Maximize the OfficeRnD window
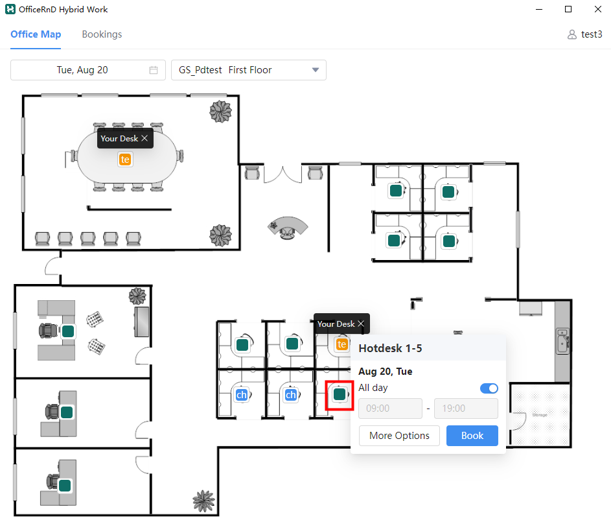Image resolution: width=611 pixels, height=532 pixels. point(568,9)
